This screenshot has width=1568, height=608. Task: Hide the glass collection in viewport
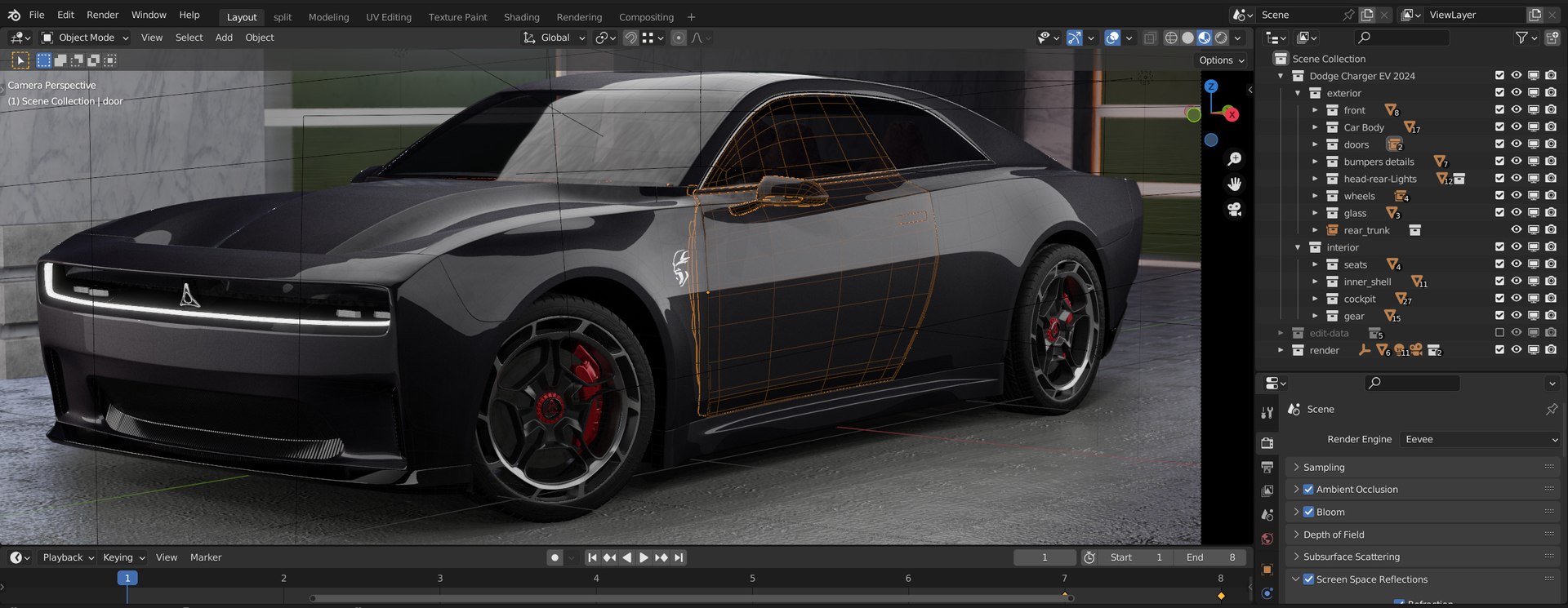[1517, 213]
